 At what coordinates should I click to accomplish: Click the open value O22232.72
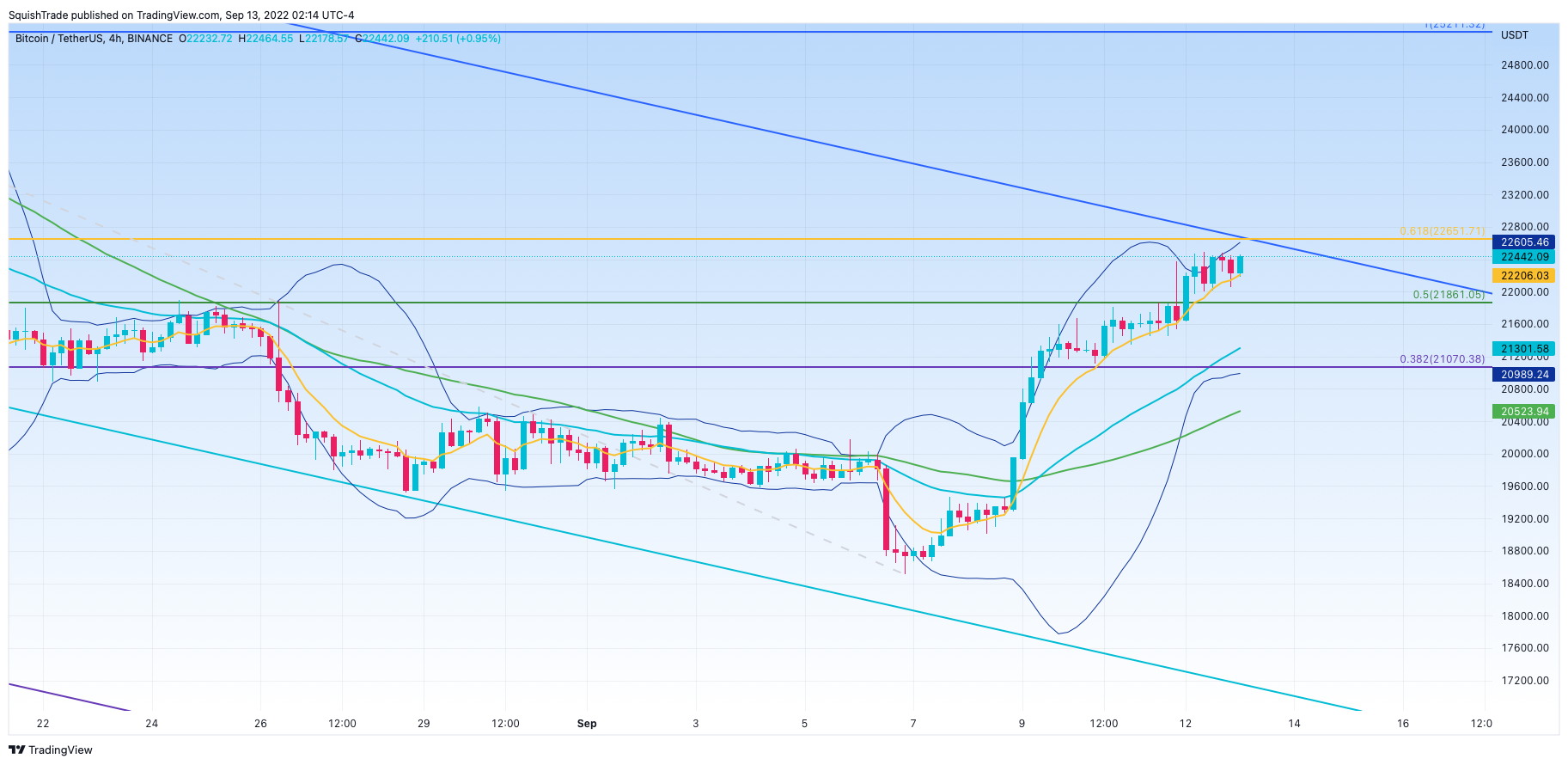point(205,39)
